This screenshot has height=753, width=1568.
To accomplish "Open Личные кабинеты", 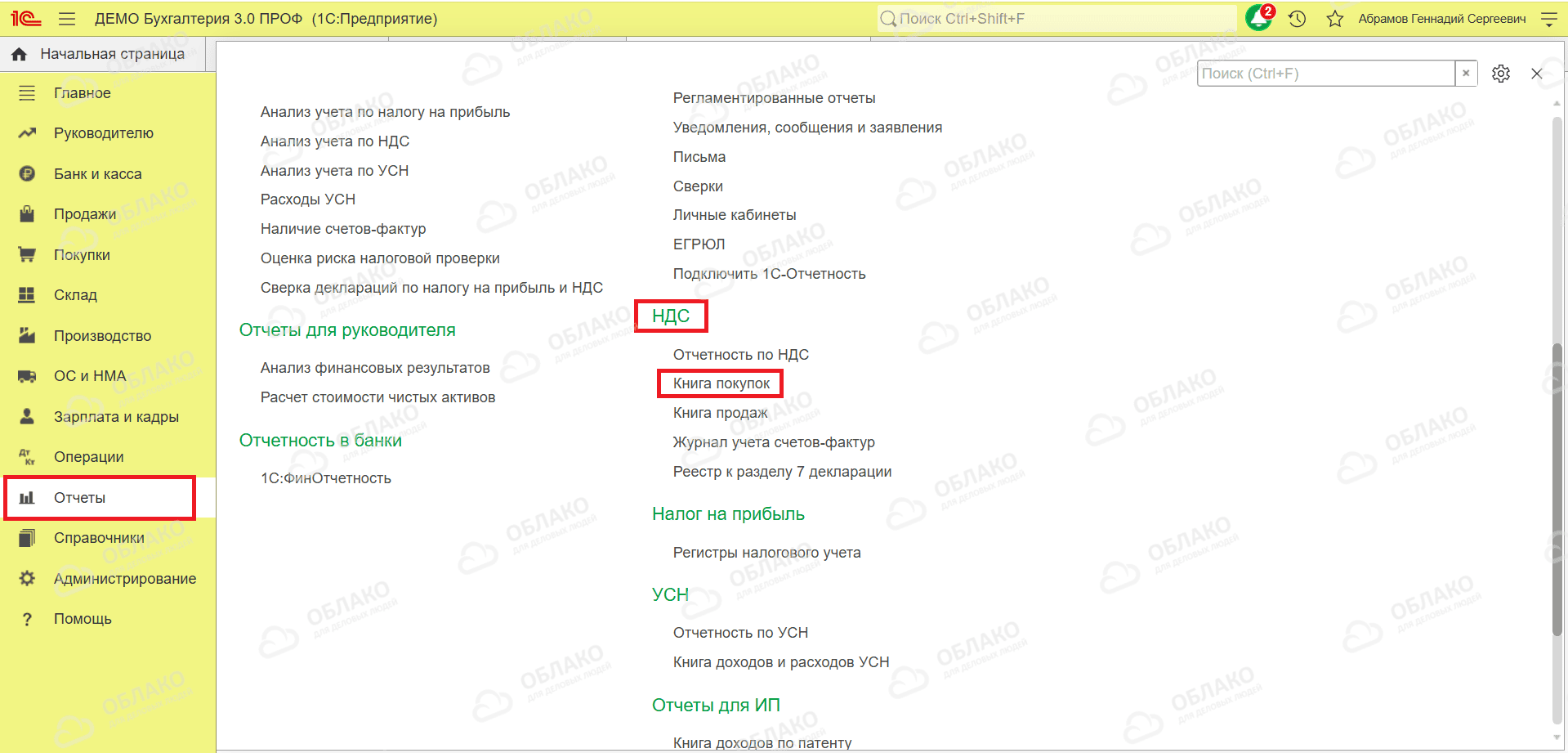I will pyautogui.click(x=735, y=215).
